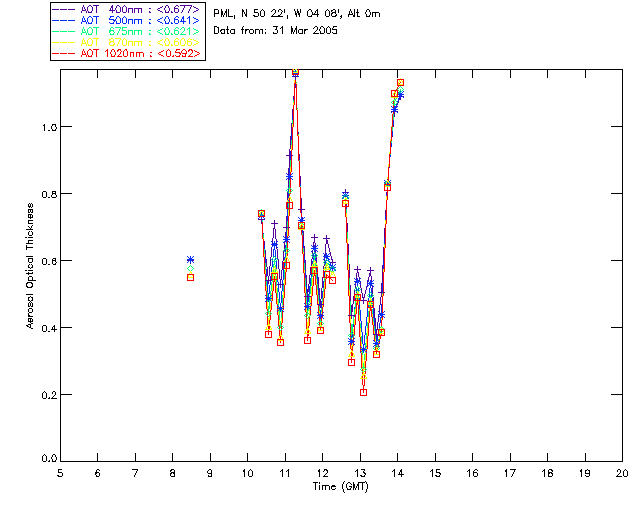The width and height of the screenshot is (640, 512).
Task: Click the x-axis tick label "18"
Action: (548, 473)
